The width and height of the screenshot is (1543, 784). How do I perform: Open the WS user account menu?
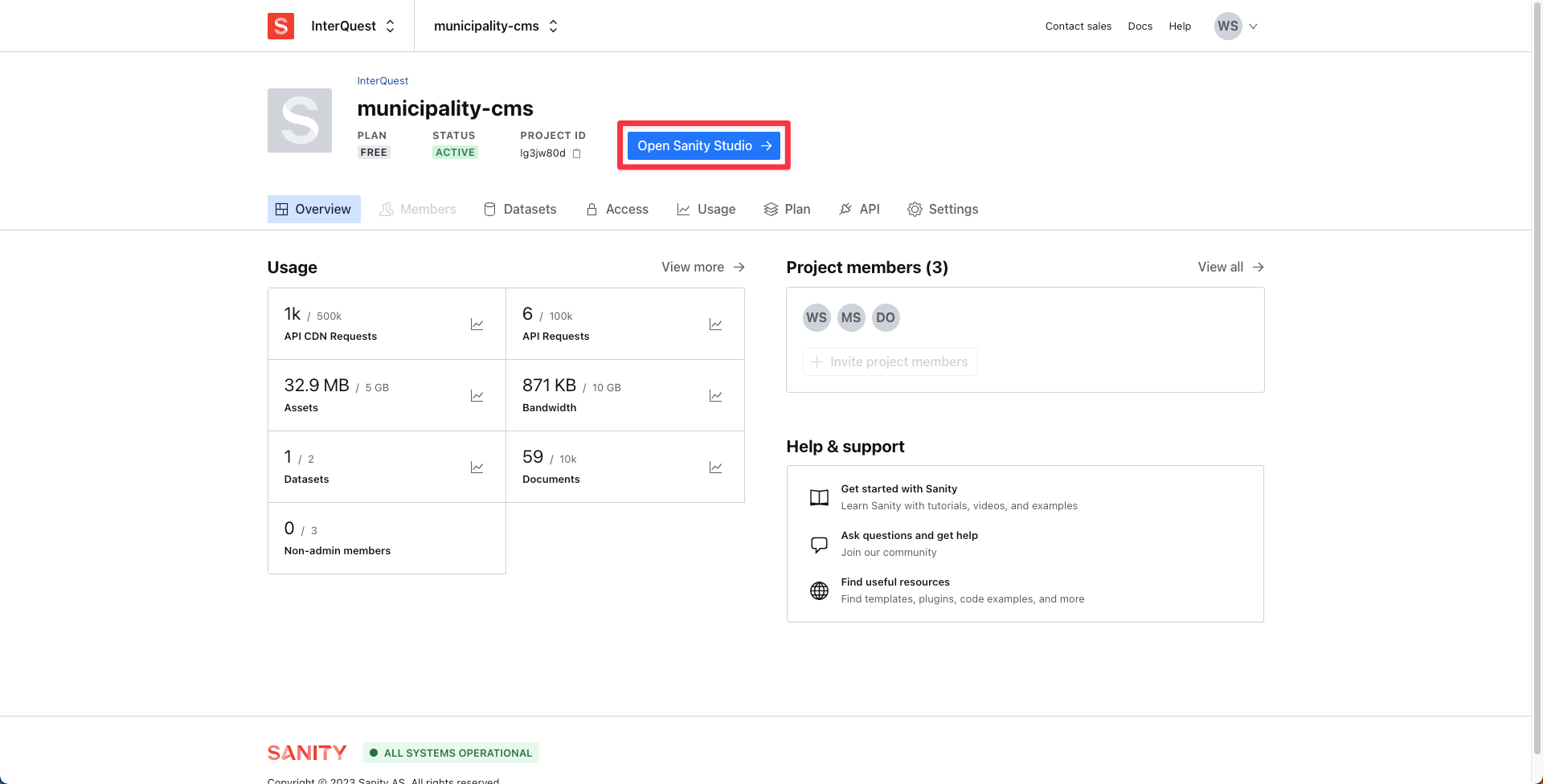click(x=1235, y=26)
